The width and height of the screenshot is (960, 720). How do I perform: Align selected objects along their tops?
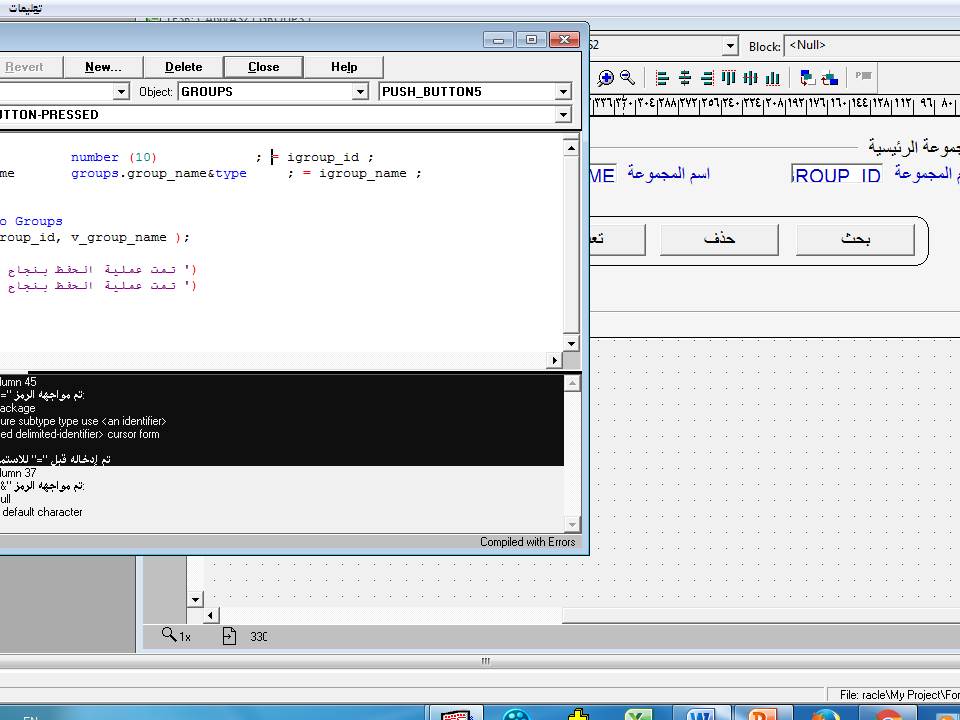728,78
